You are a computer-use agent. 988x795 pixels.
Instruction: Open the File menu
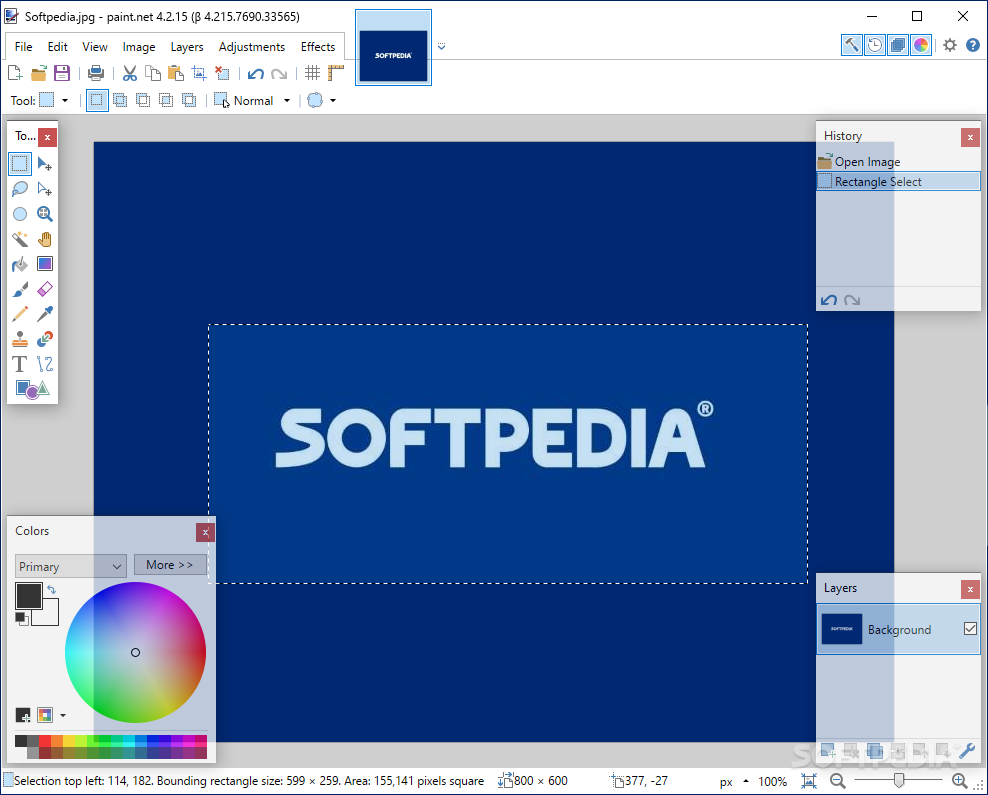(x=23, y=47)
